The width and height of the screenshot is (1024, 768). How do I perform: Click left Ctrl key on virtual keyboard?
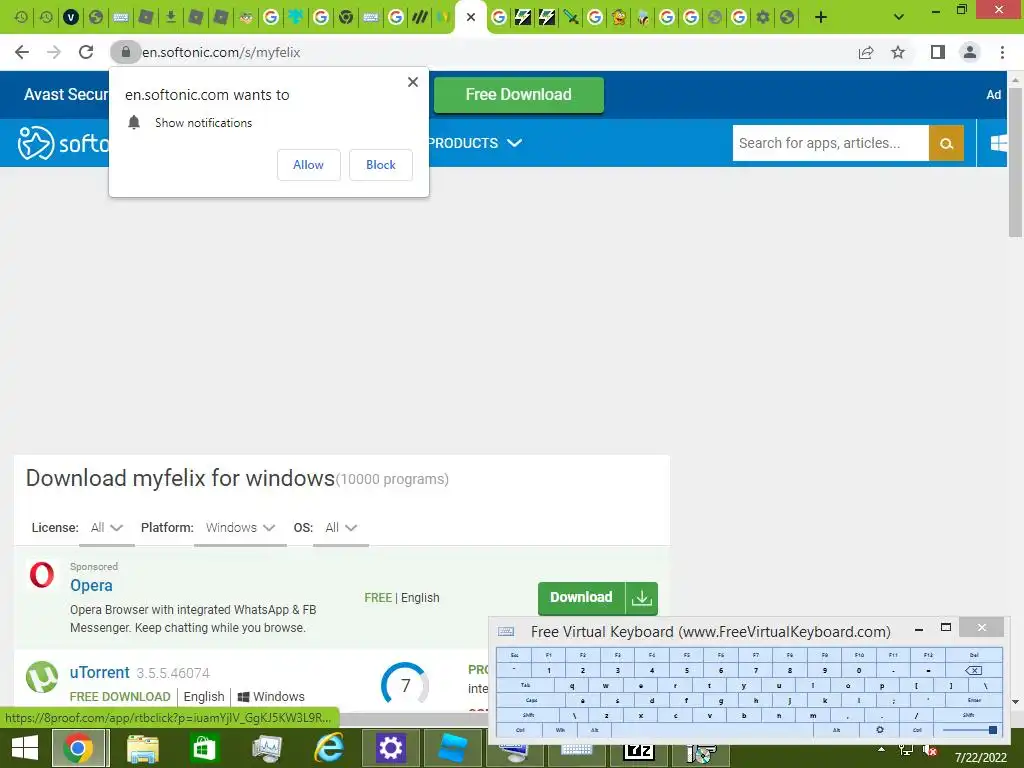click(x=520, y=729)
